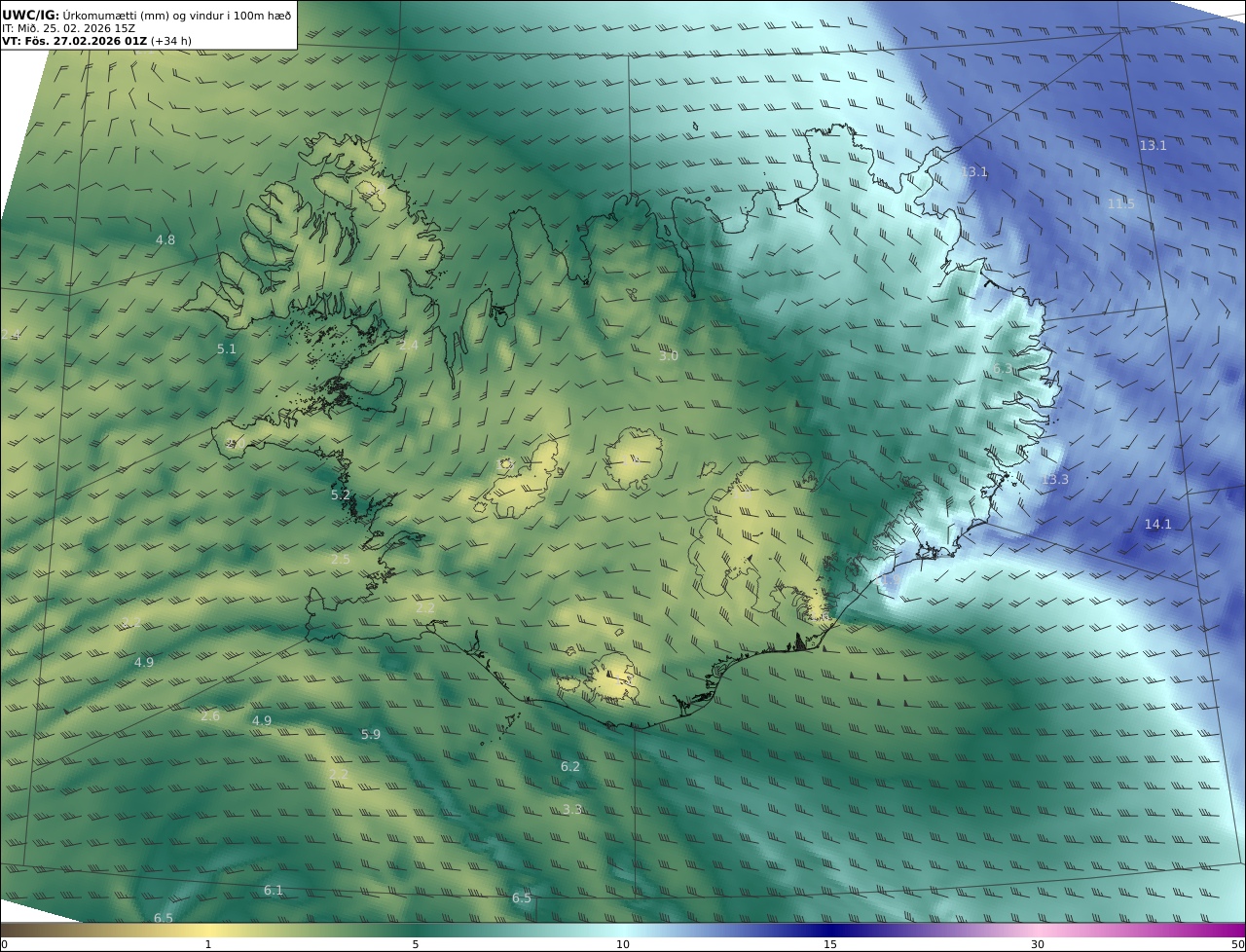Viewport: 1246px width, 952px height.
Task: Click the 'IT: Mið. 25. 02. 2026 15Z' line
Action: tap(68, 28)
